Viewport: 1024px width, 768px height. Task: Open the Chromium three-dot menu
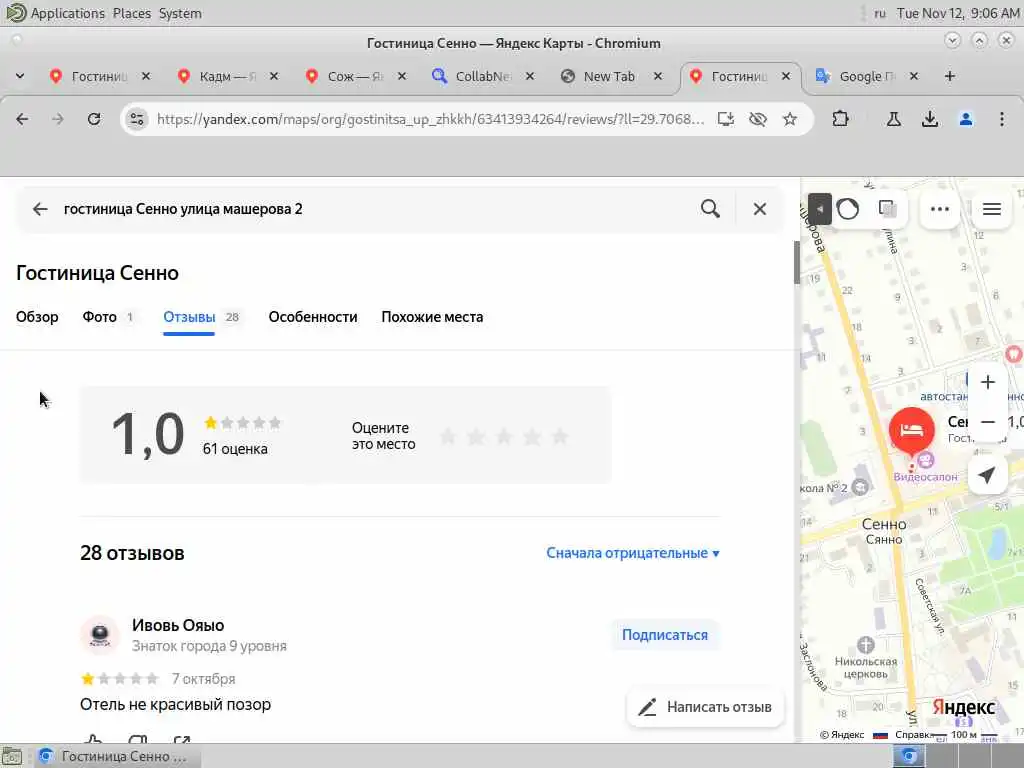[1002, 119]
